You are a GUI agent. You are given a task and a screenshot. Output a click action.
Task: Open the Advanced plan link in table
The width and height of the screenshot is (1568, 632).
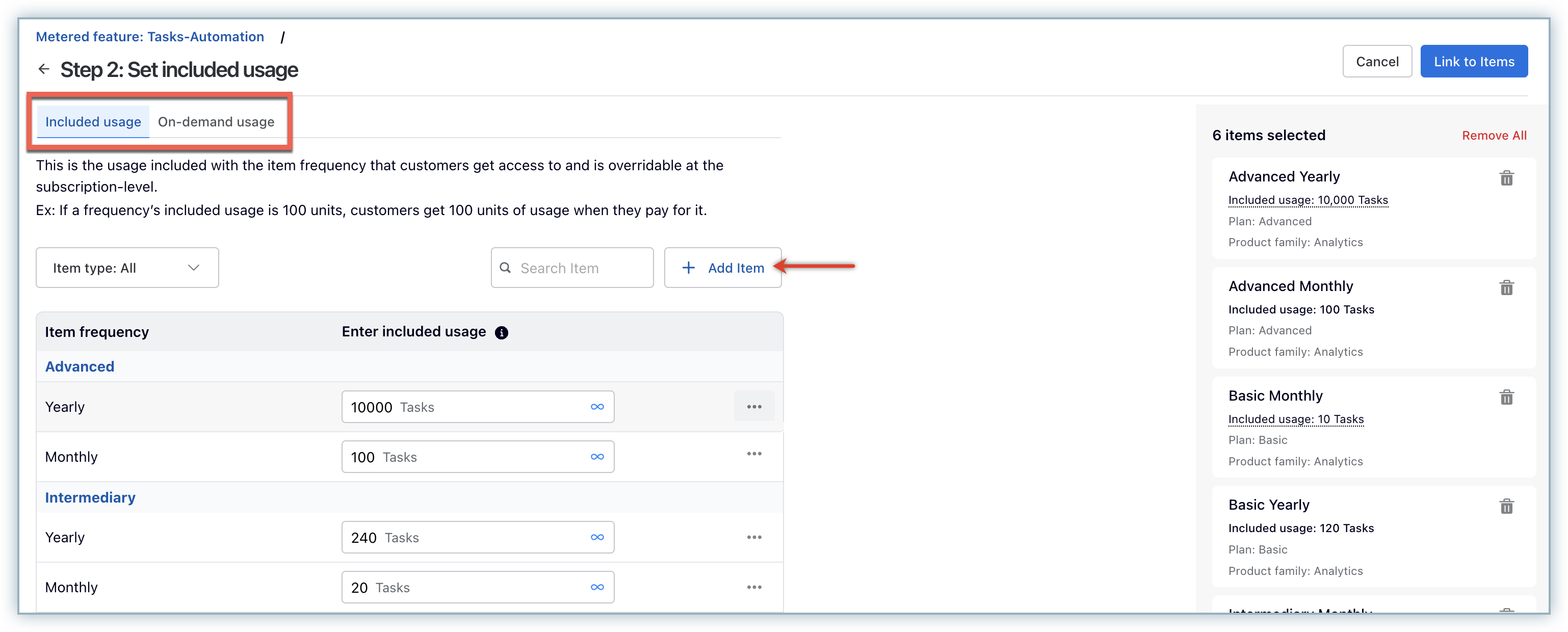coord(80,366)
